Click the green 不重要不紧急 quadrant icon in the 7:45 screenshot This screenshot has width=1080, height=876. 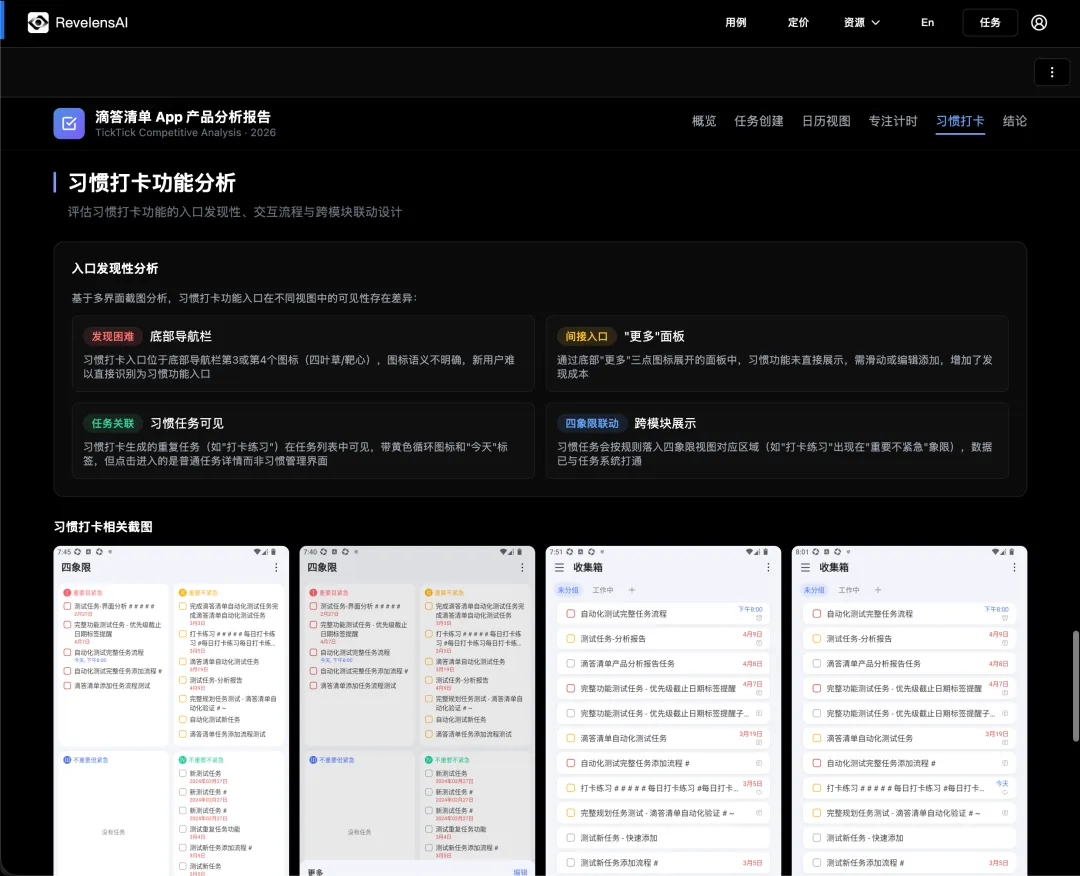click(183, 760)
